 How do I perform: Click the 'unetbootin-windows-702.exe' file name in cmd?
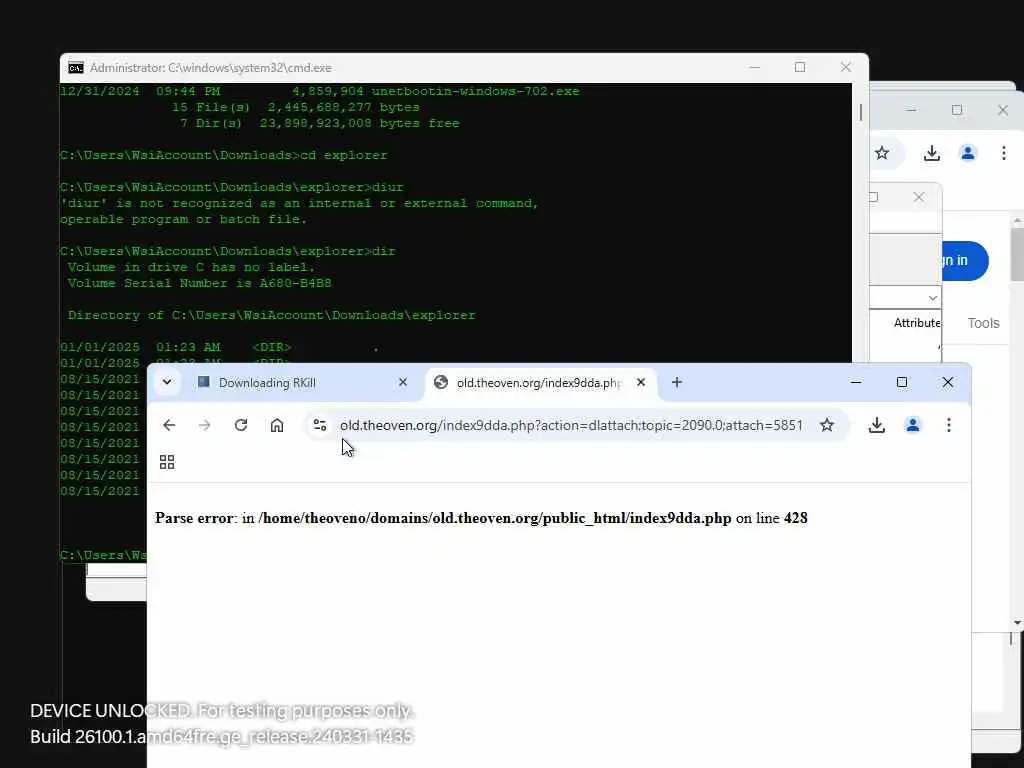(475, 91)
